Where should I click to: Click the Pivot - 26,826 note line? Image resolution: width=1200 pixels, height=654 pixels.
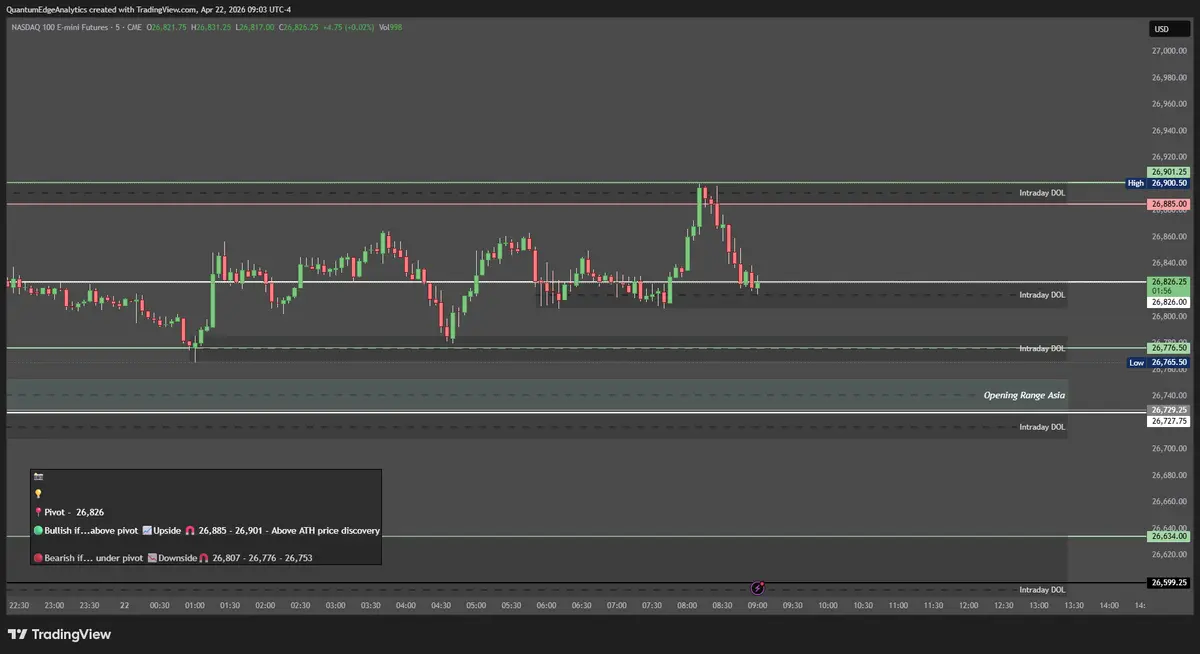tap(74, 512)
